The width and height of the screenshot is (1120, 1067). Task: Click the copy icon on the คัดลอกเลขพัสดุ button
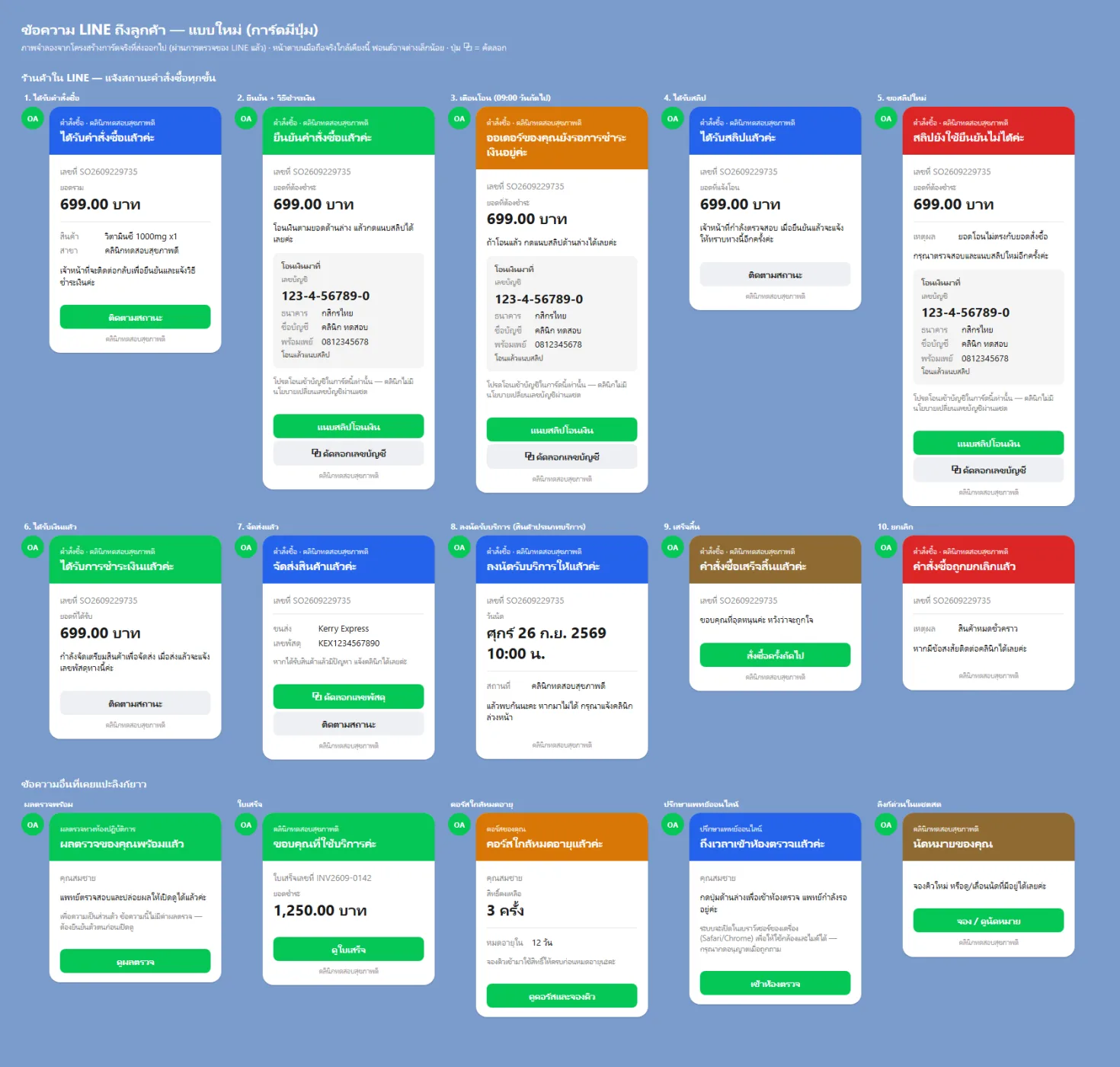[x=317, y=697]
